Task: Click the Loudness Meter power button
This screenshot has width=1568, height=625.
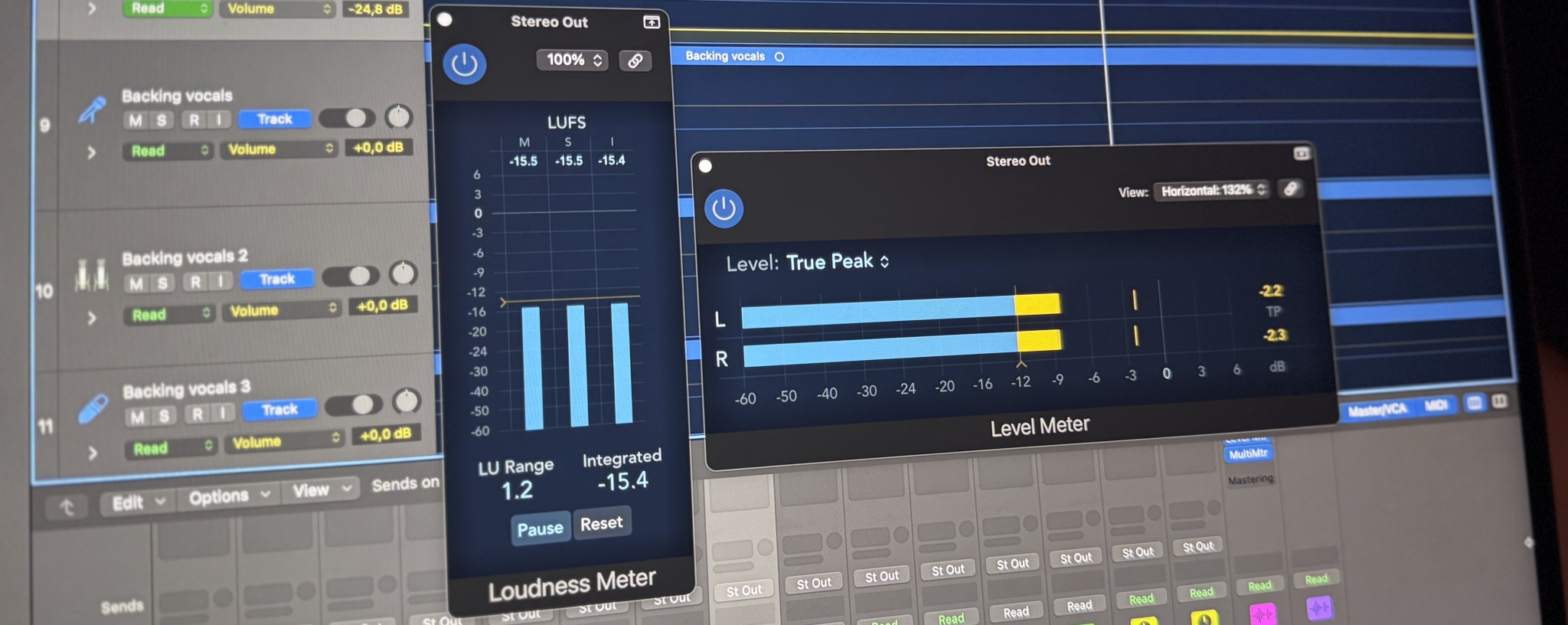Action: point(464,64)
